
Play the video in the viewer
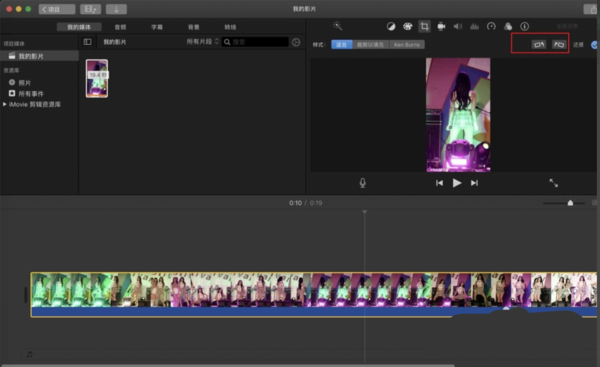tap(457, 183)
